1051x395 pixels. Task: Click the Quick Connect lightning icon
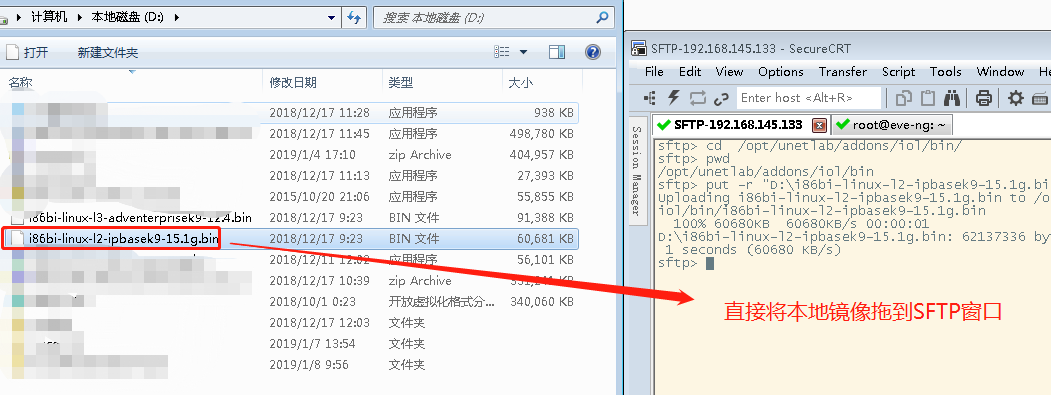click(x=674, y=98)
